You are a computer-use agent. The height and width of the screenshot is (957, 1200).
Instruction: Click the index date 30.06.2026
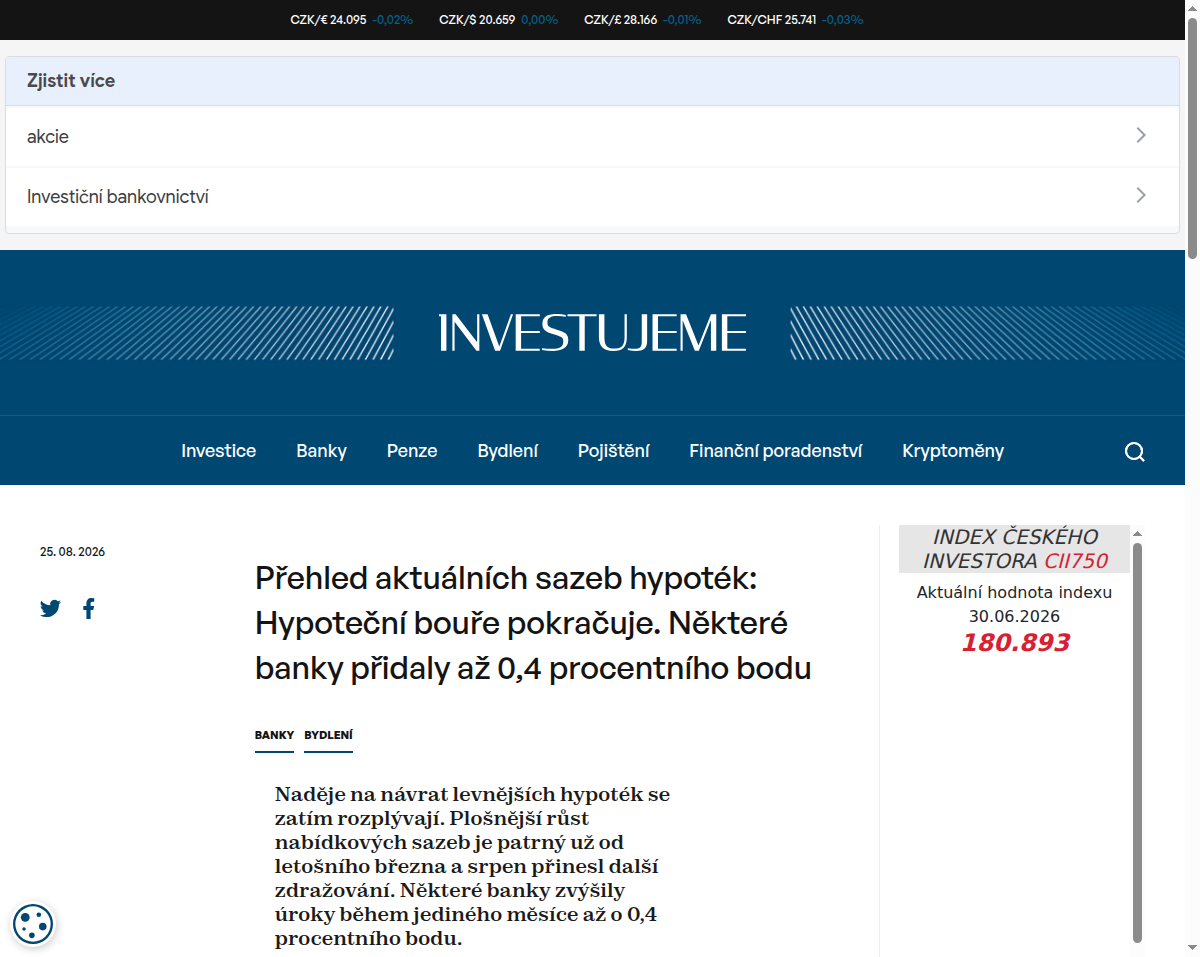[1014, 616]
